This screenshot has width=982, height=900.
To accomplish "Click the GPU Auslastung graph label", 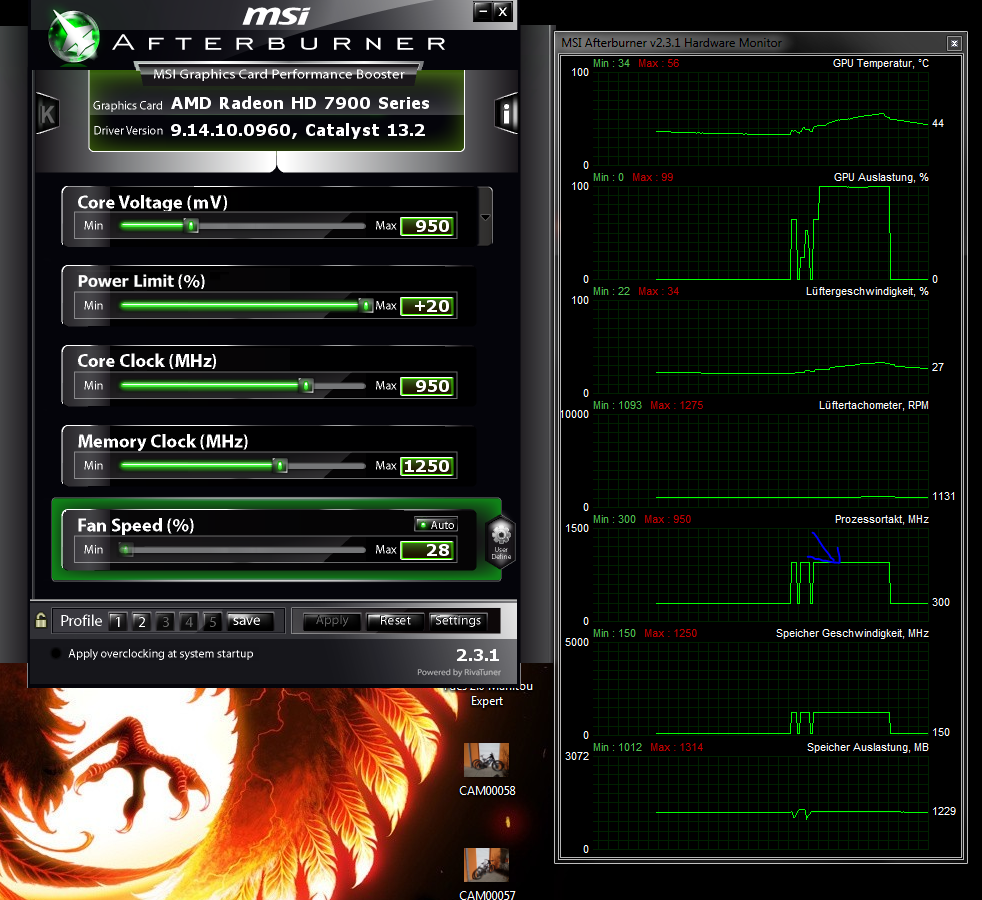I will point(881,177).
